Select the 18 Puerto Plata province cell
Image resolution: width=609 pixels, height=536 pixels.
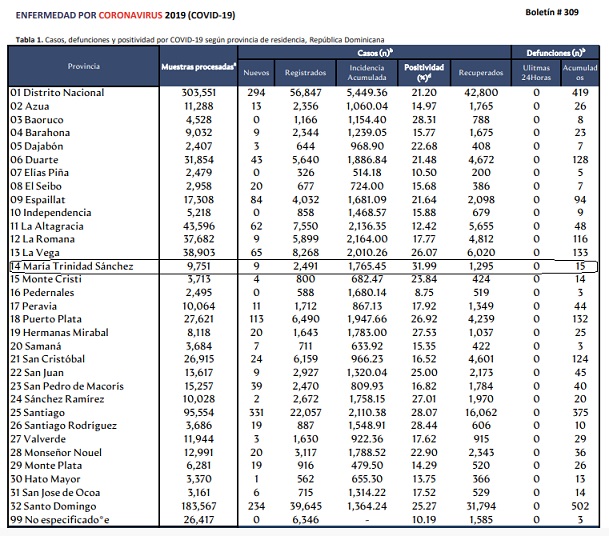coord(49,317)
